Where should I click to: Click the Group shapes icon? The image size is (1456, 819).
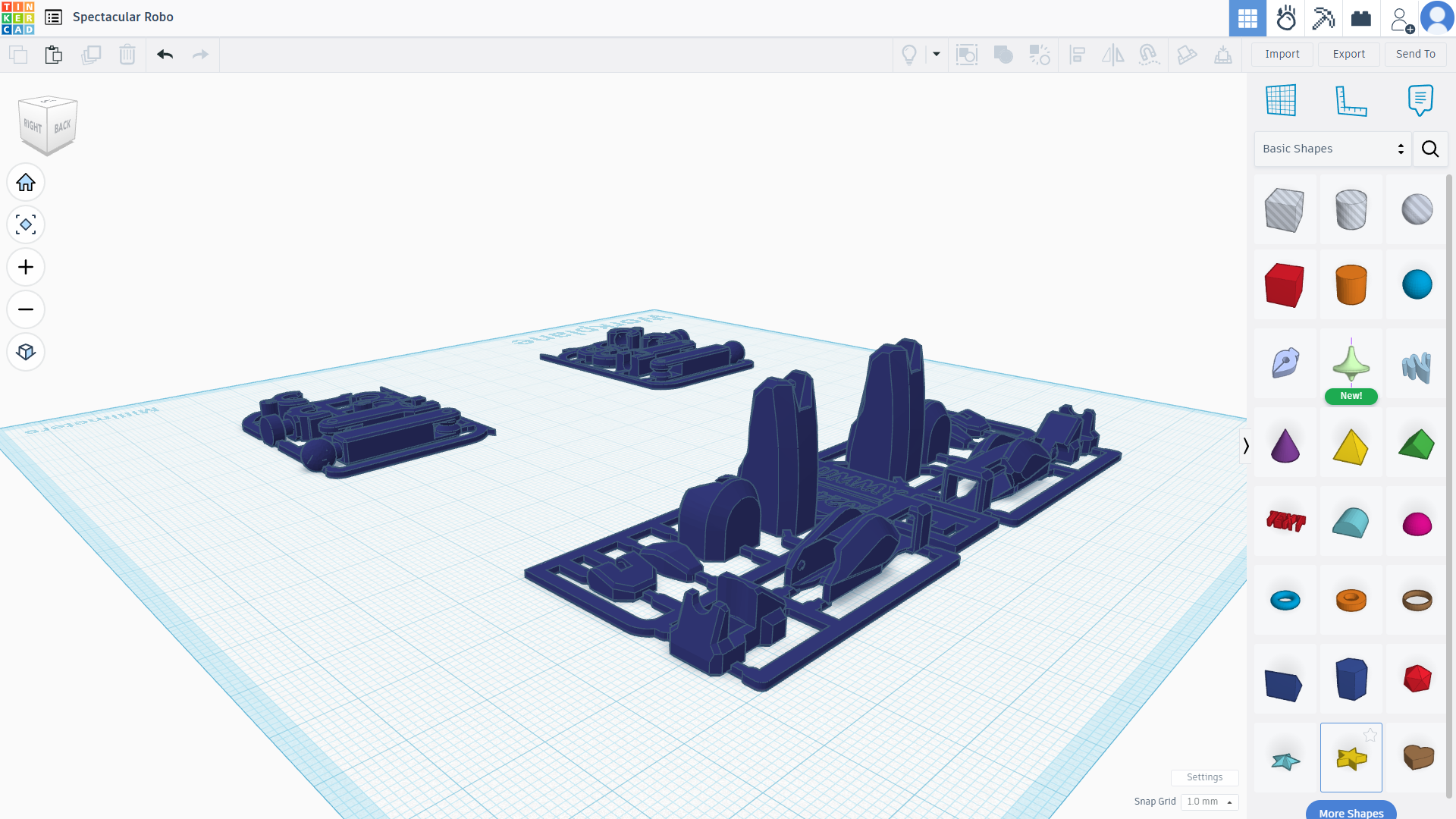1003,55
